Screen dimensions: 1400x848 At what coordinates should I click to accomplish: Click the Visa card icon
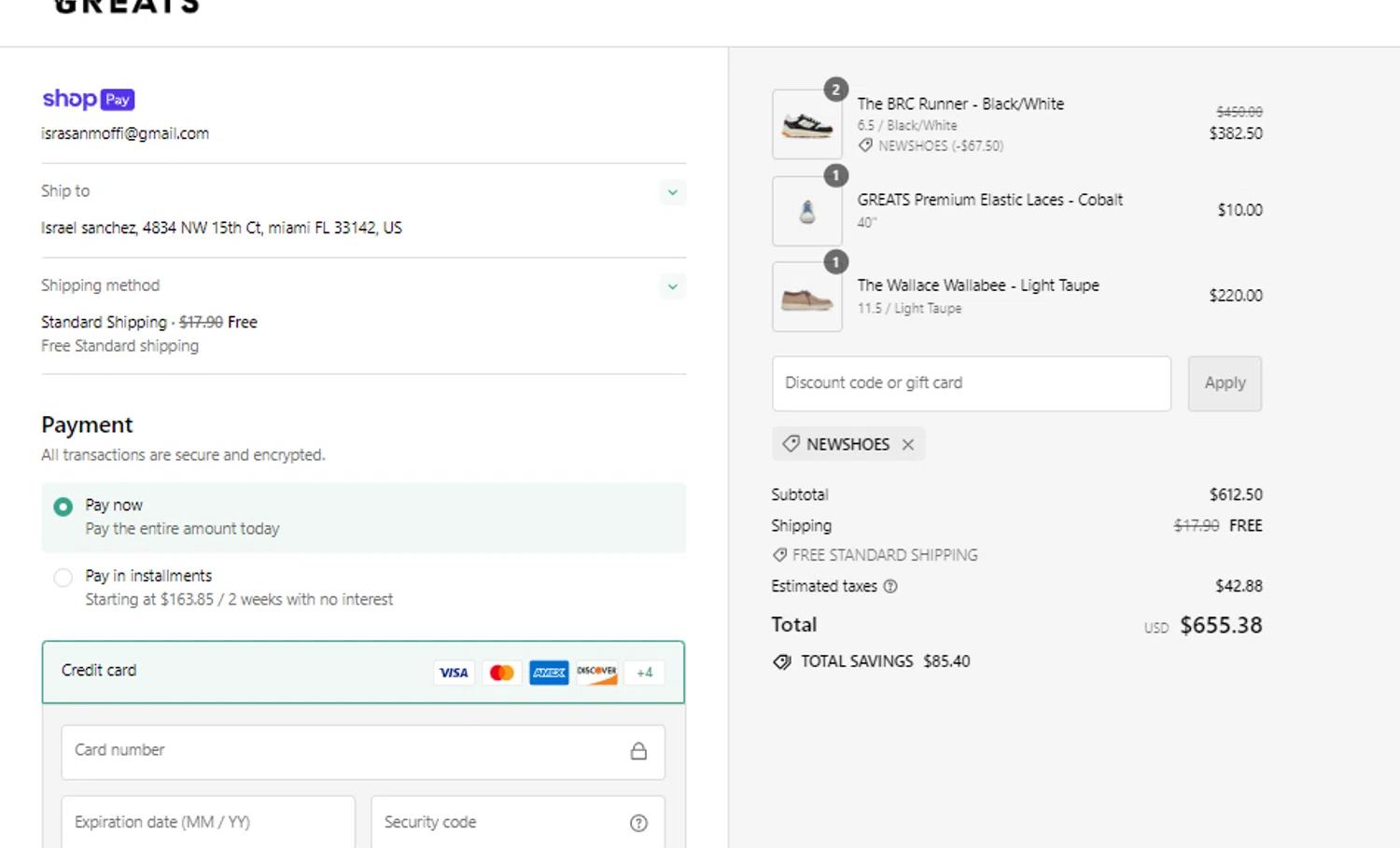point(455,673)
